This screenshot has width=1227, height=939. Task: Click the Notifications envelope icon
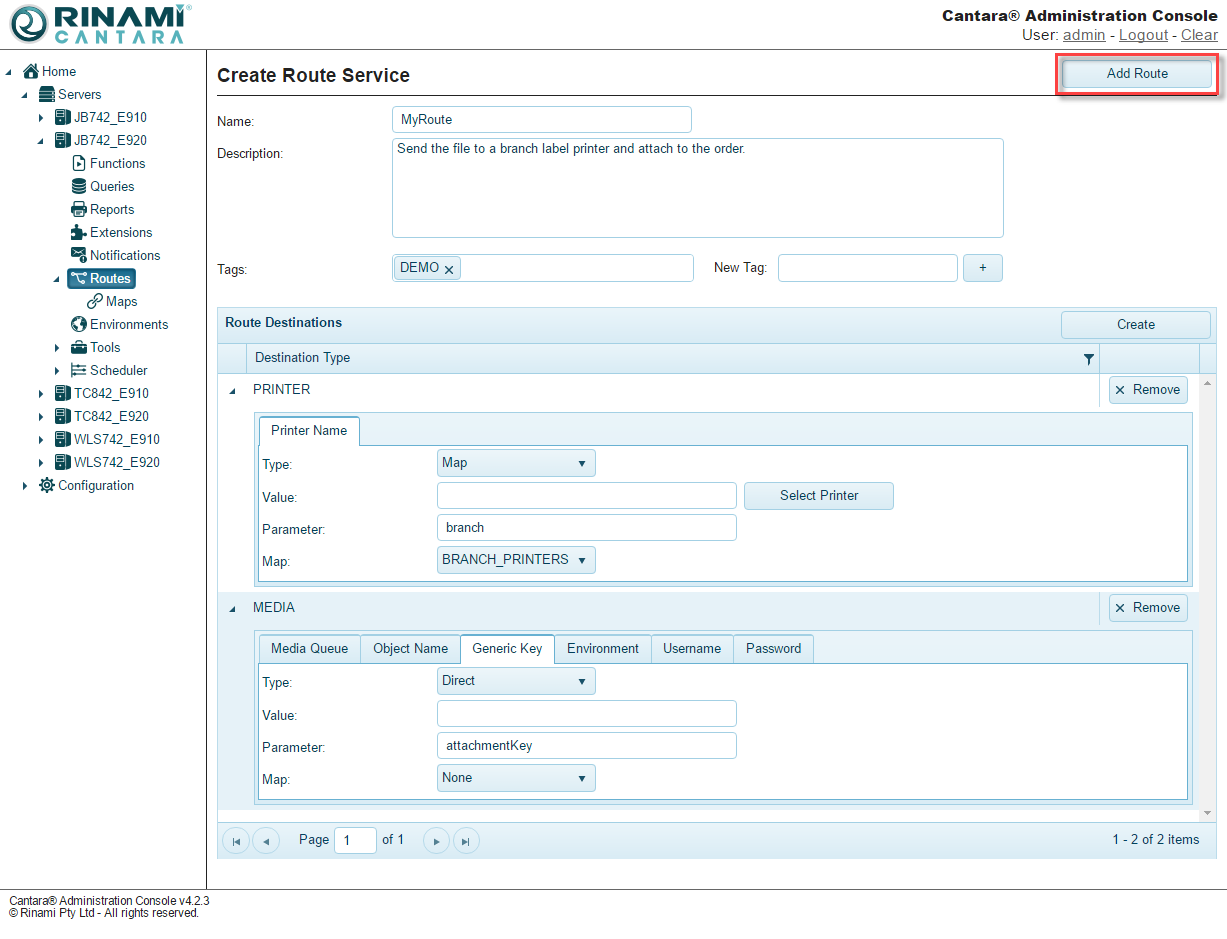(x=79, y=255)
